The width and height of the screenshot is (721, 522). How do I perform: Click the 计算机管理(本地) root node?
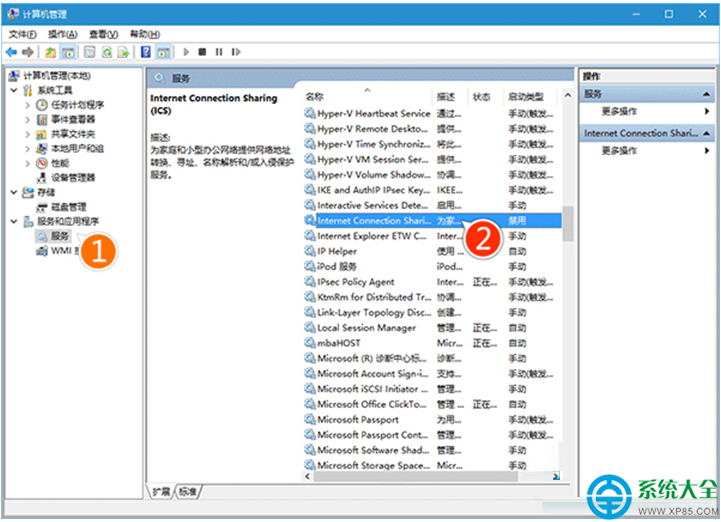57,76
